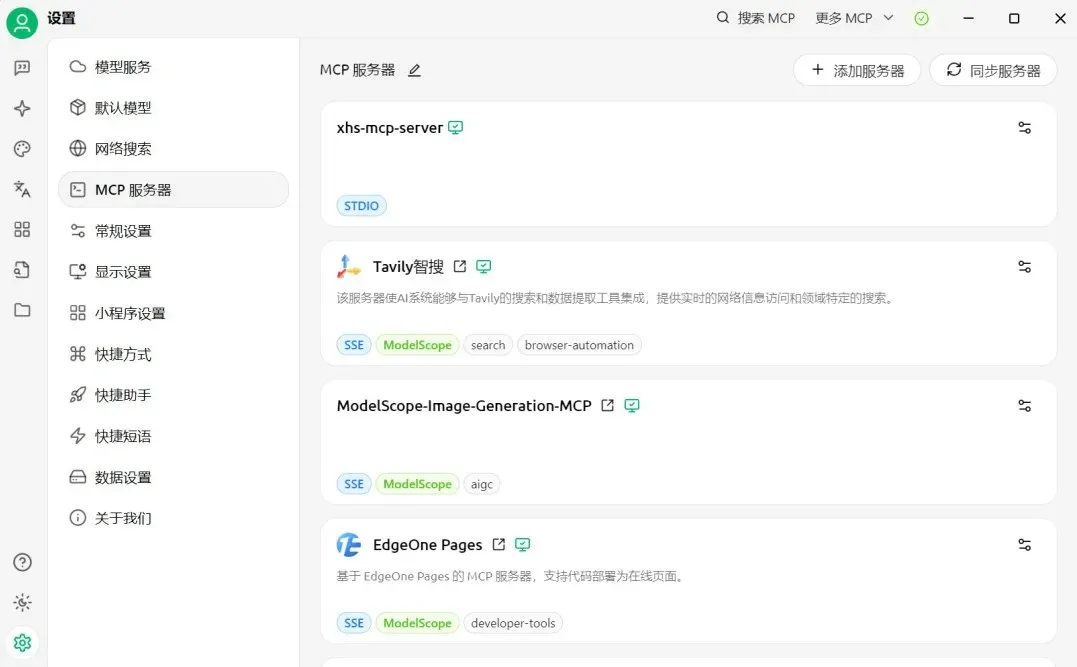Viewport: 1077px width, 667px height.
Task: Open 模型服务 settings section
Action: [173, 67]
